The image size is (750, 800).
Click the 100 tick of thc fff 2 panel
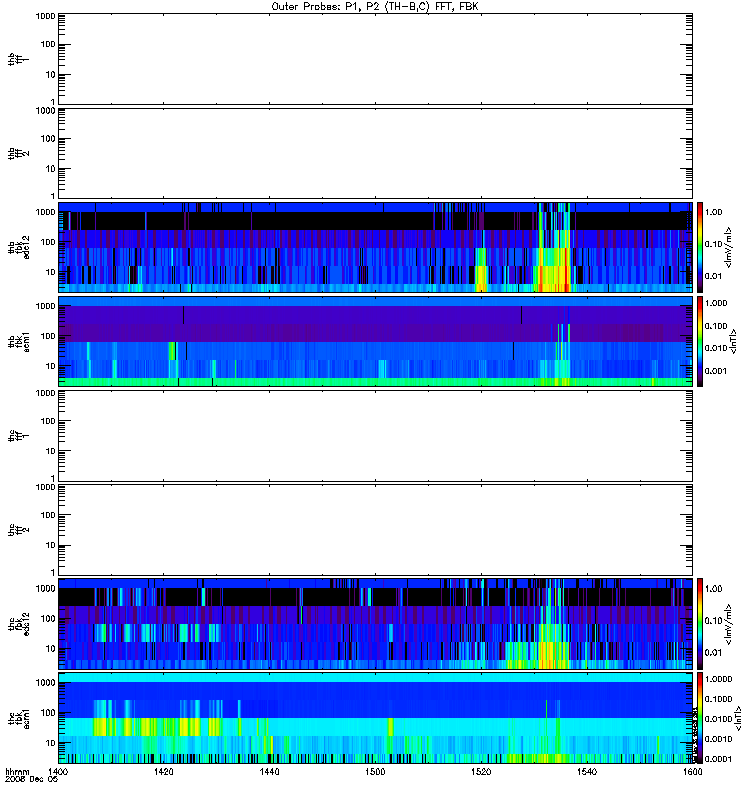coord(48,515)
